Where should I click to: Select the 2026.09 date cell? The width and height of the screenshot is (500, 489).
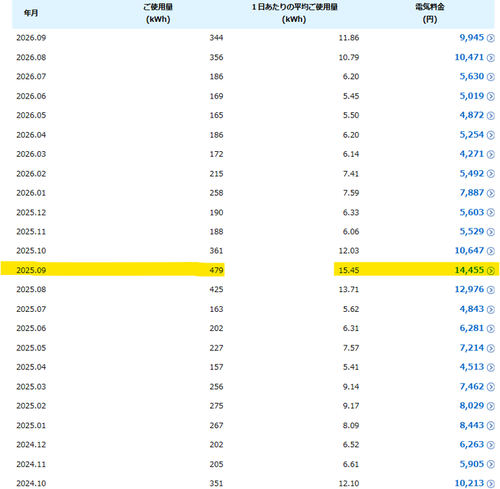(31, 38)
